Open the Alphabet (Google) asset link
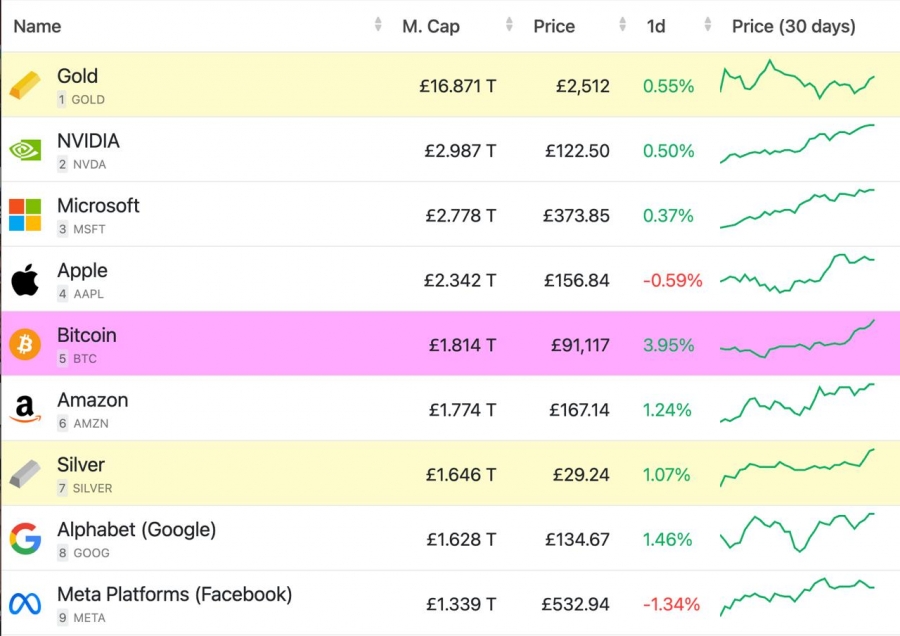 [137, 529]
